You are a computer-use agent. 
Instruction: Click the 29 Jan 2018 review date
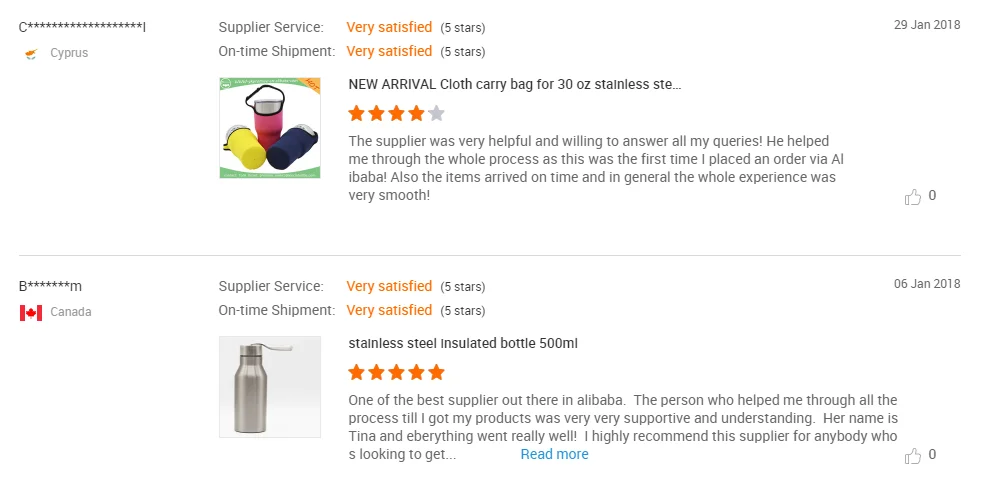pos(927,24)
